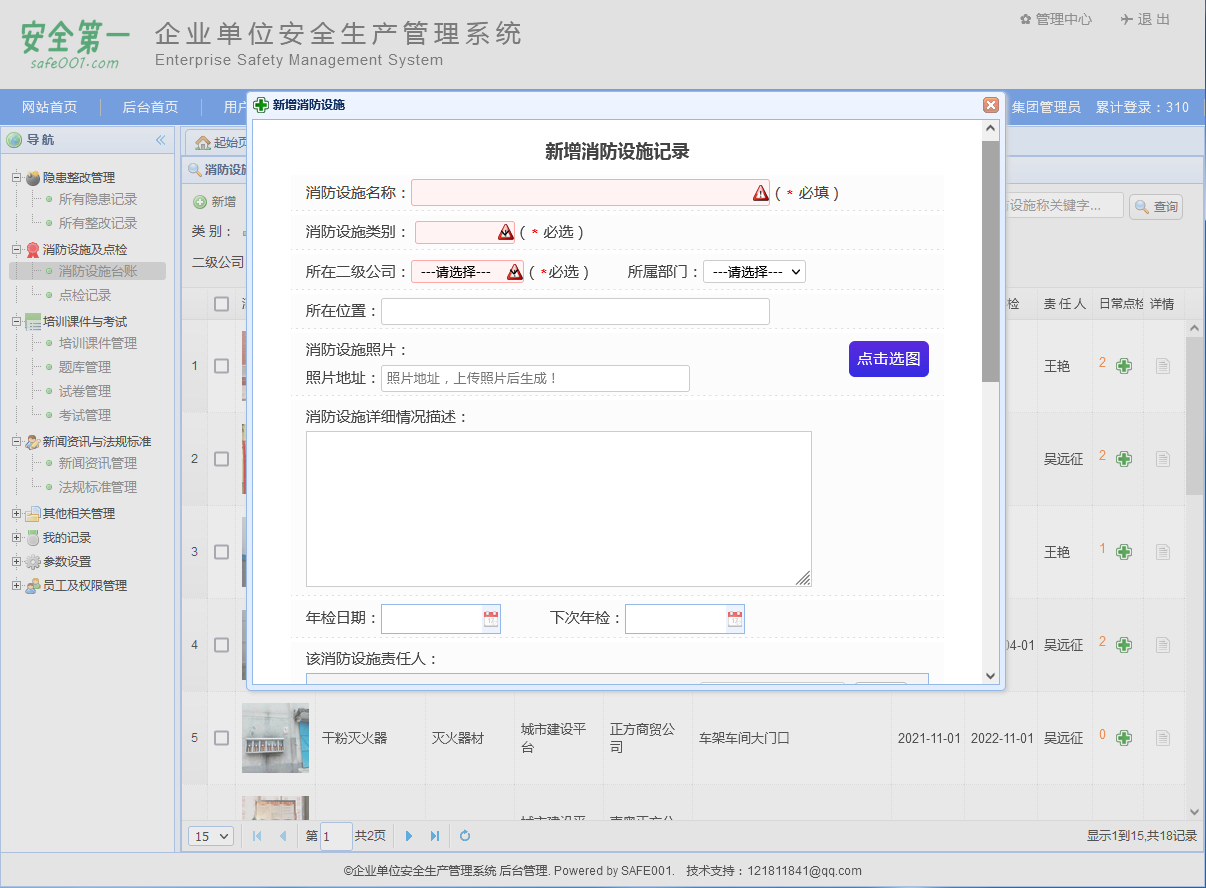Collapse the 消防设施及点检 tree node
The image size is (1206, 888).
click(x=16, y=250)
